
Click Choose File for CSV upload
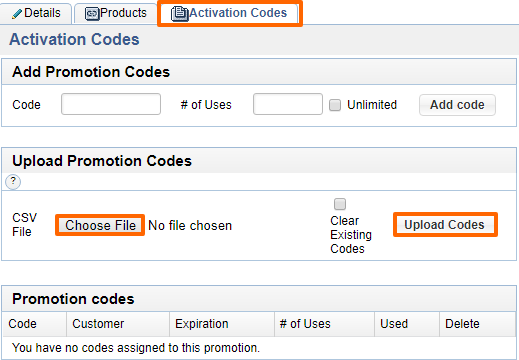click(100, 225)
